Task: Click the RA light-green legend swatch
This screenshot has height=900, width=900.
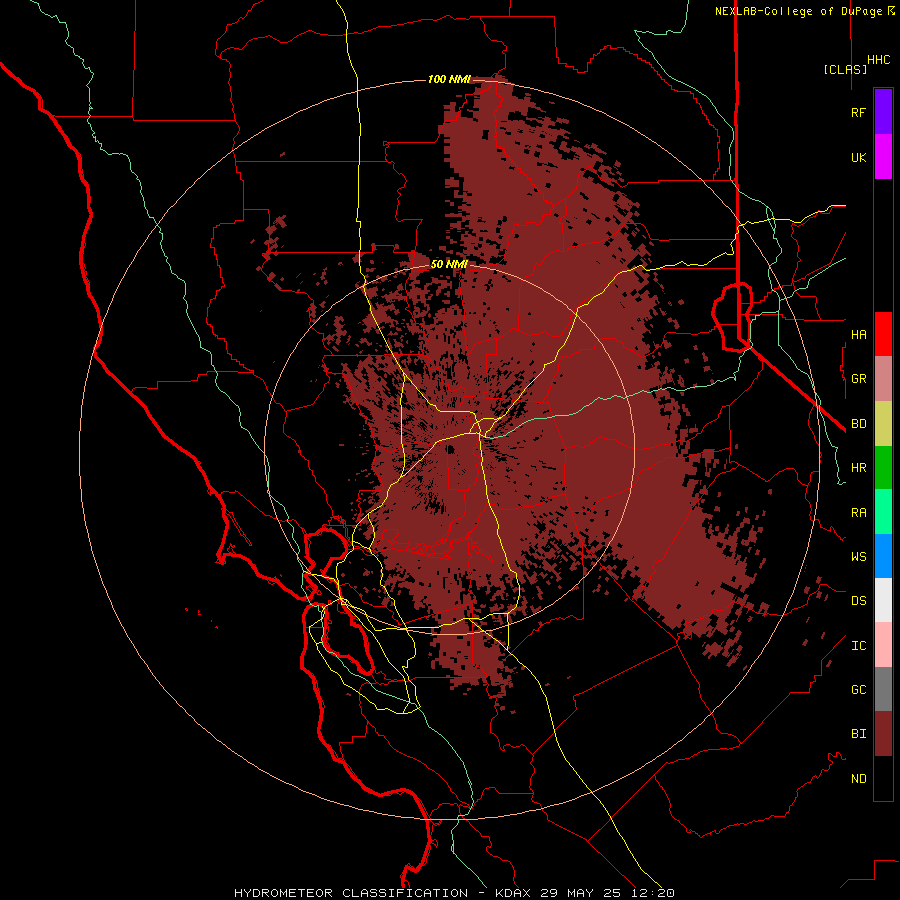Action: click(883, 512)
